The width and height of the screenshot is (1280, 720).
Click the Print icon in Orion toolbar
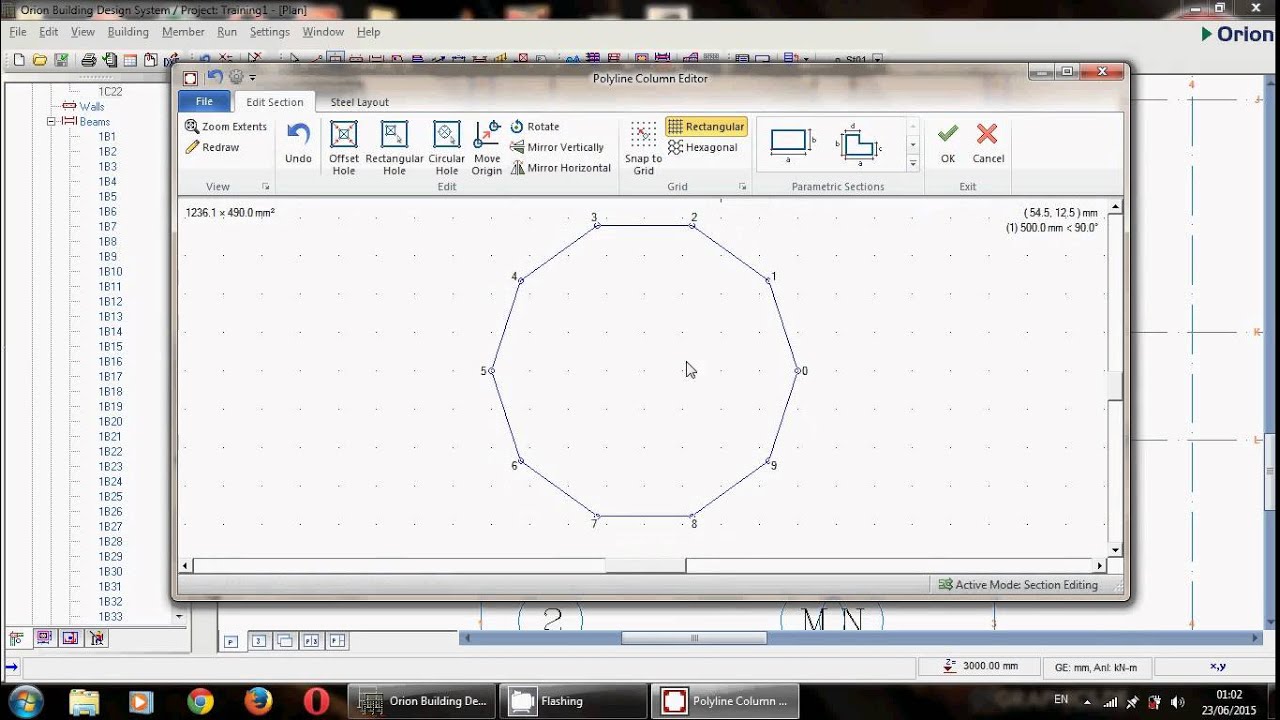88,60
